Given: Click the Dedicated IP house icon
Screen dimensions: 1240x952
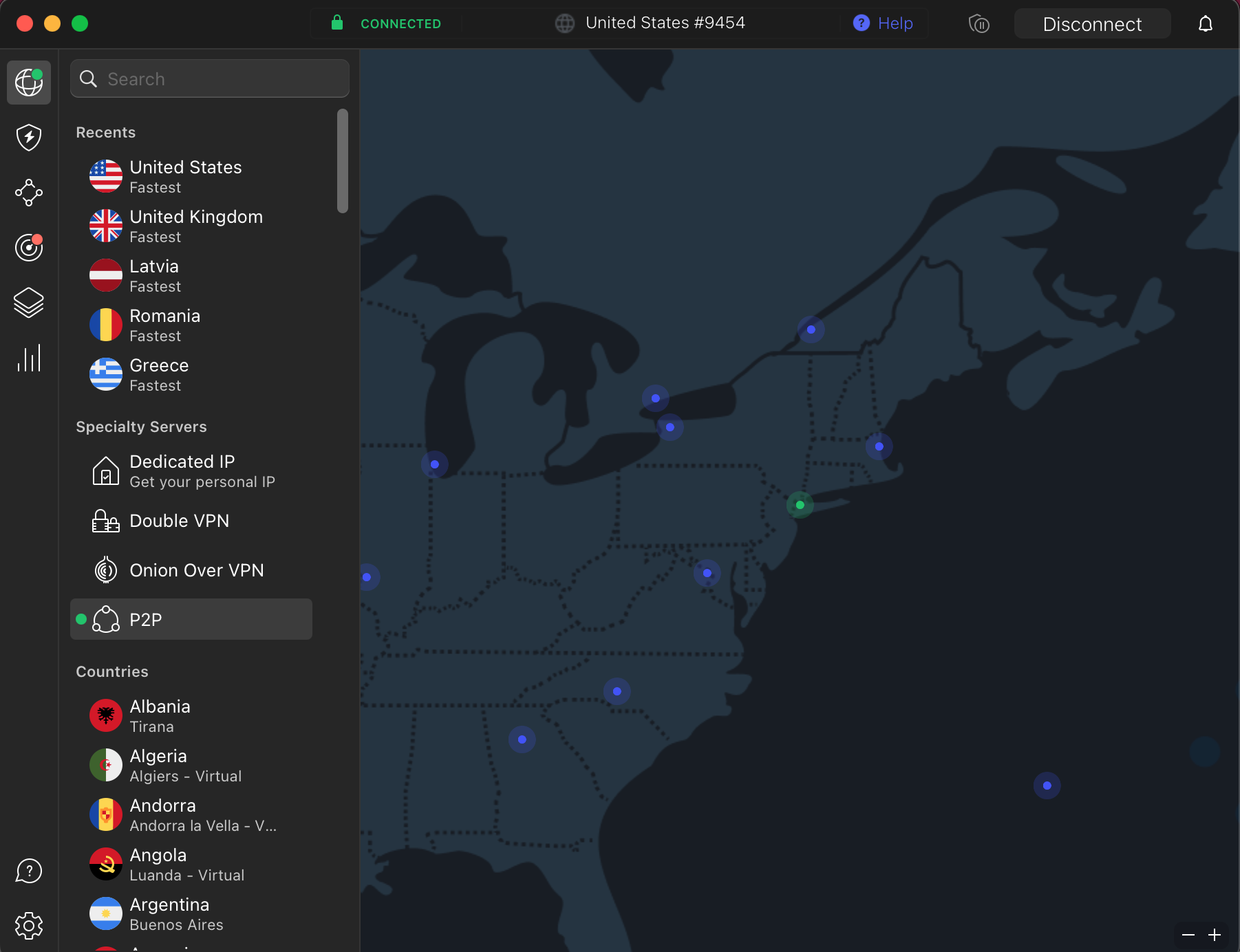Looking at the screenshot, I should point(106,470).
